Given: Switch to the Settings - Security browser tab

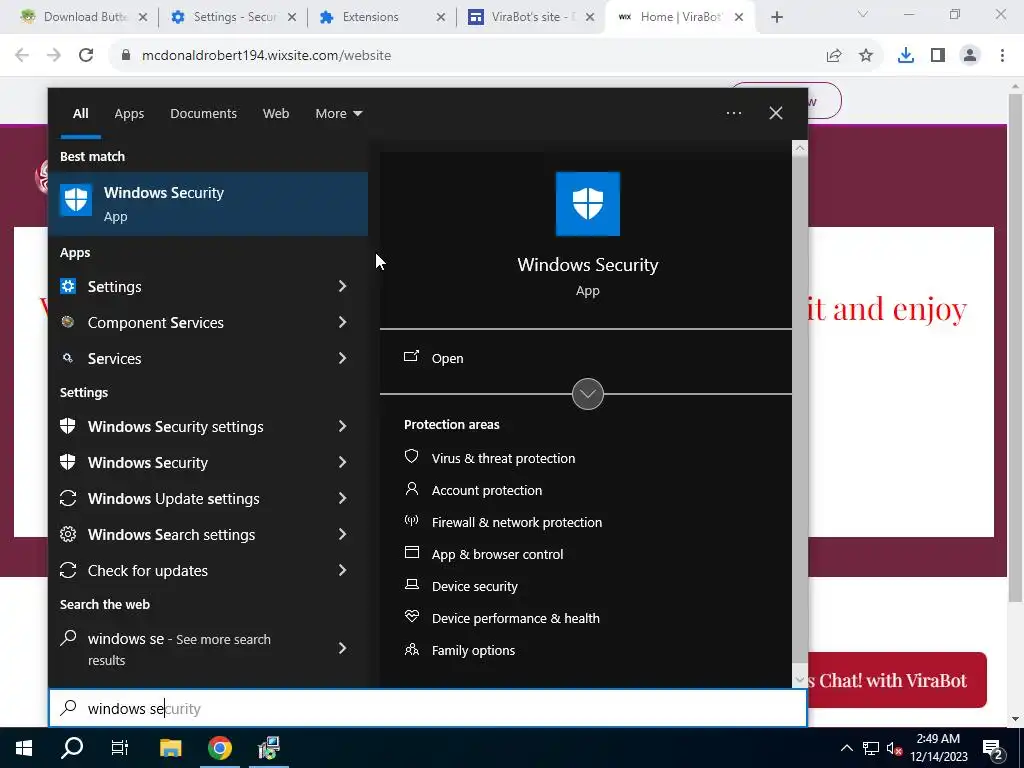Looking at the screenshot, I should 232,17.
